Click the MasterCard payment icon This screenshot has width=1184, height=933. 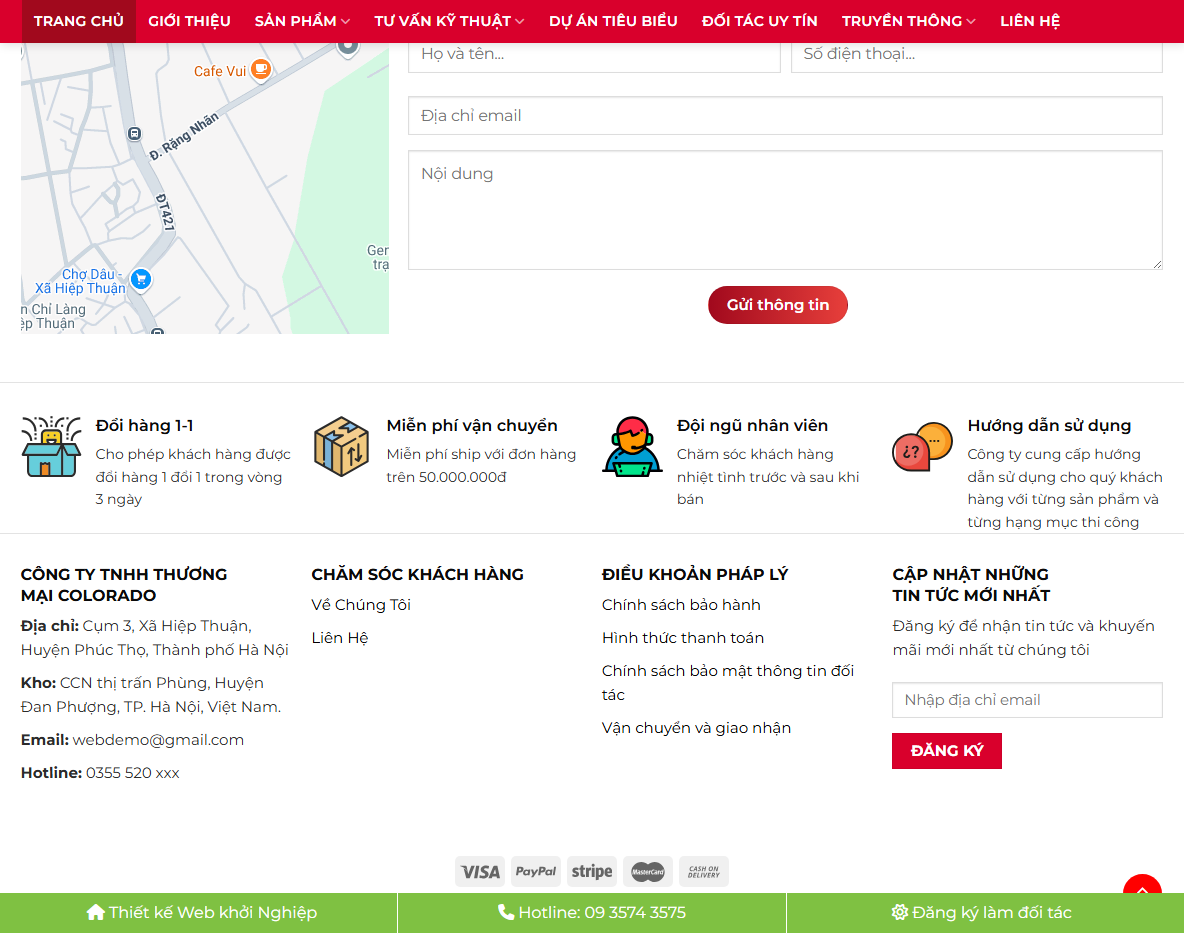(648, 871)
